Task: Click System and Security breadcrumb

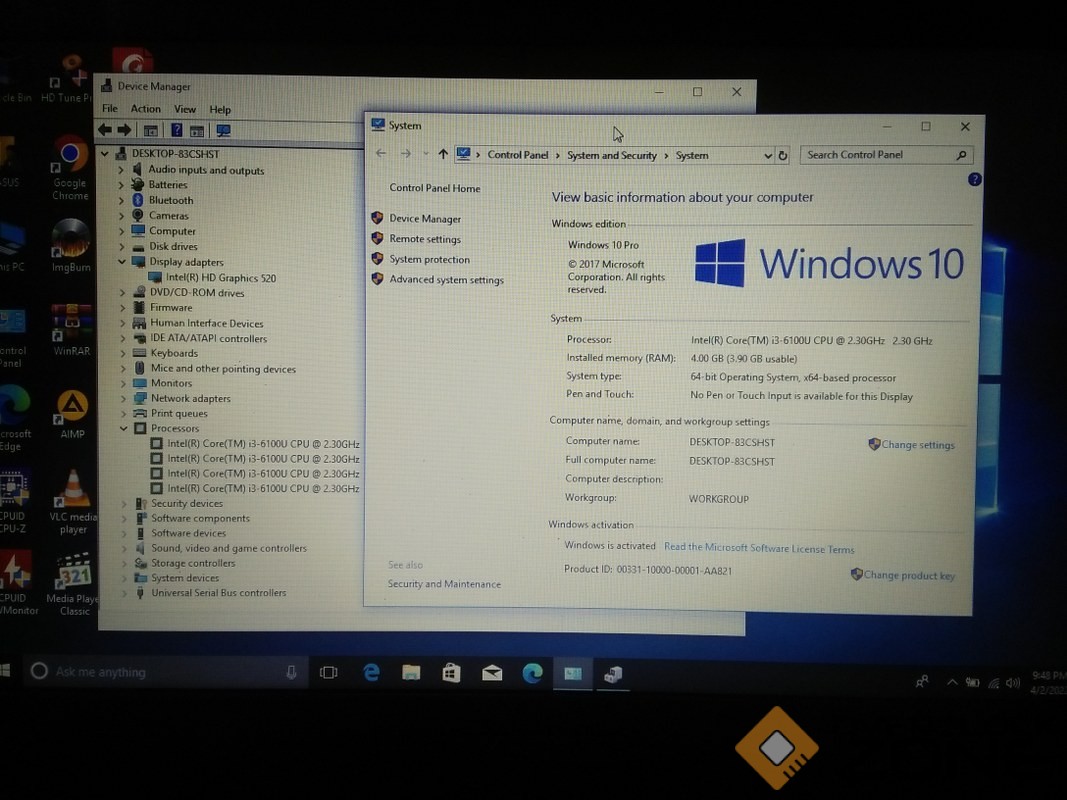Action: tap(612, 155)
